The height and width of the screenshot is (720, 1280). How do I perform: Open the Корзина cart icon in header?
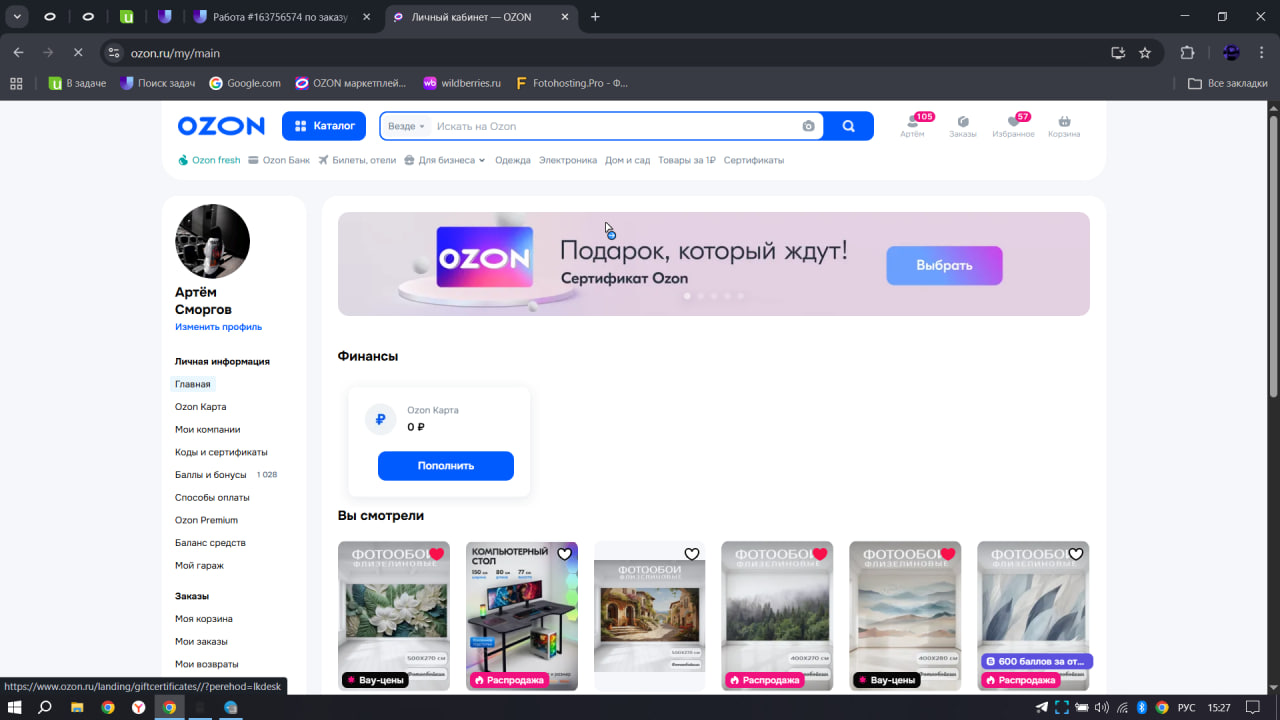pyautogui.click(x=1064, y=126)
